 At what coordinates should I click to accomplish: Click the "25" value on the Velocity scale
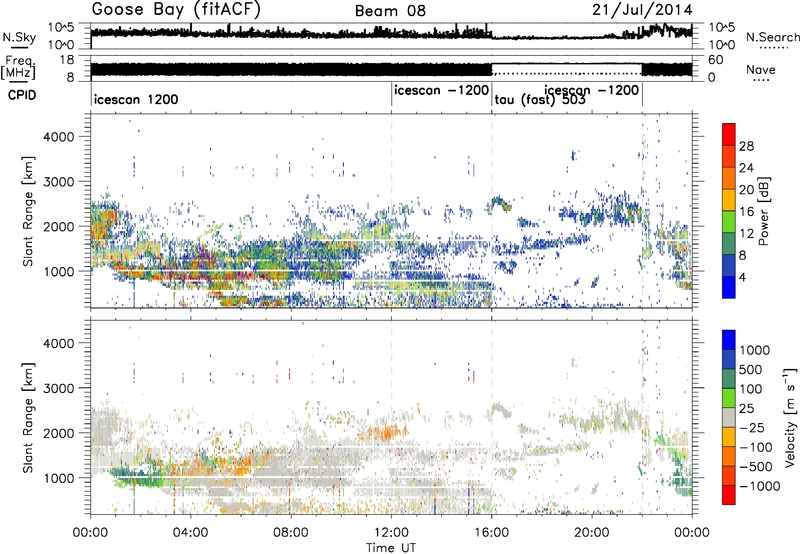(x=746, y=409)
